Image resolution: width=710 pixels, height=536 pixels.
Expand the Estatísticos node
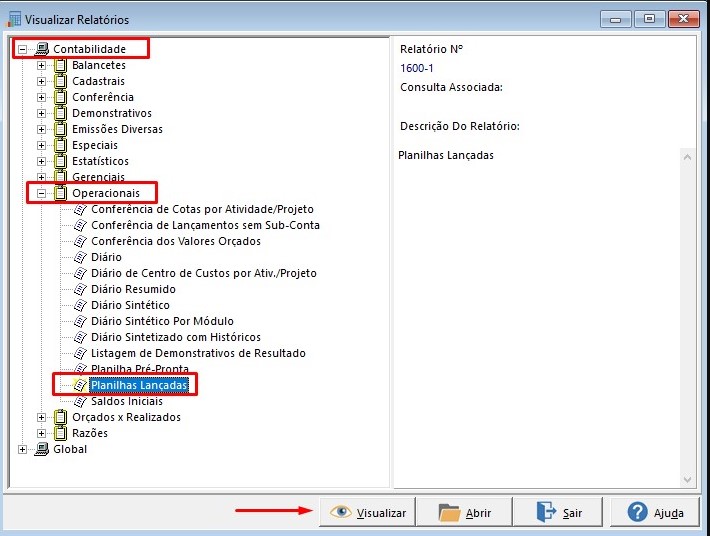pos(41,161)
